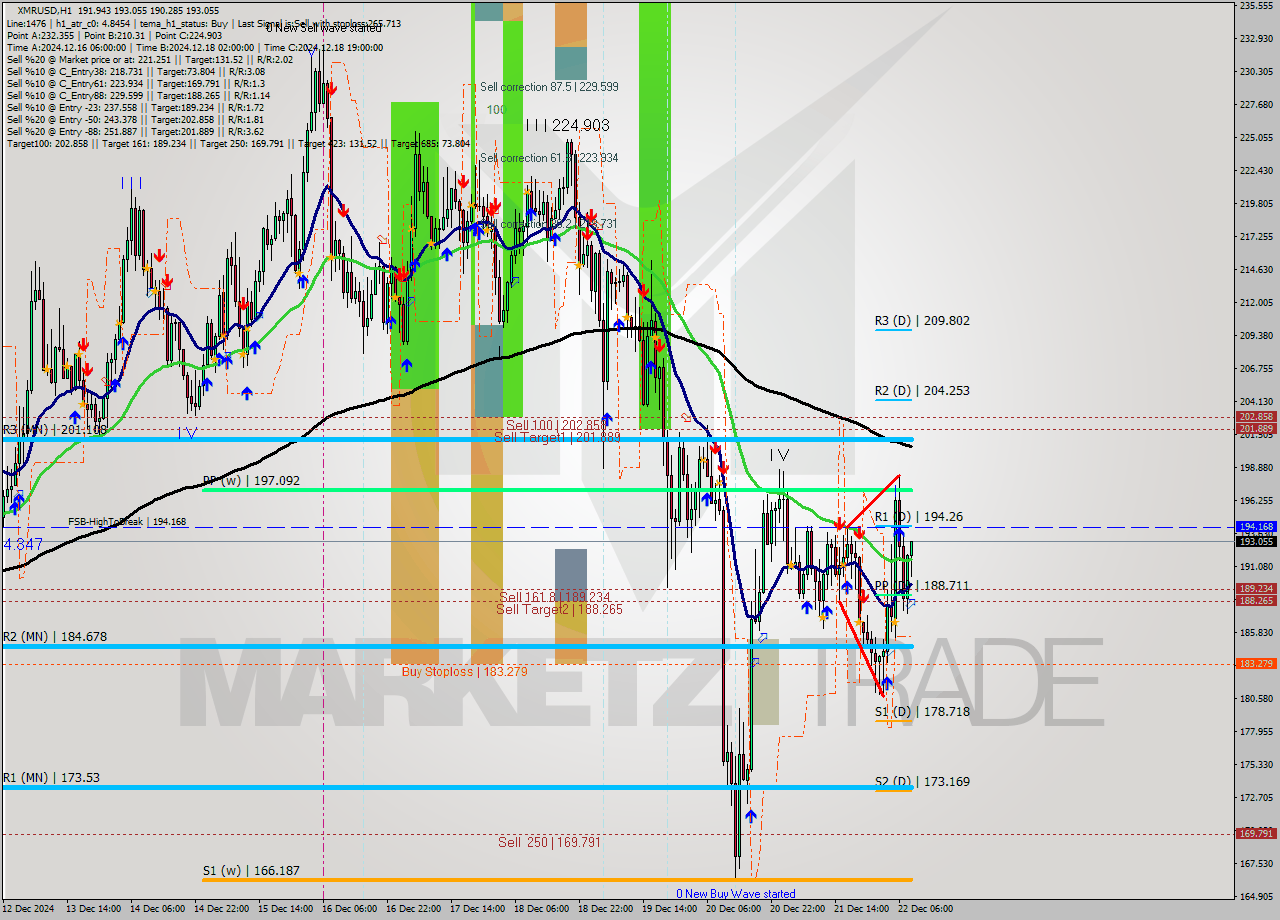1280x920 pixels.
Task: Click the 'Sell %20 @ Entry -88: 251.887' line
Action: (x=135, y=131)
